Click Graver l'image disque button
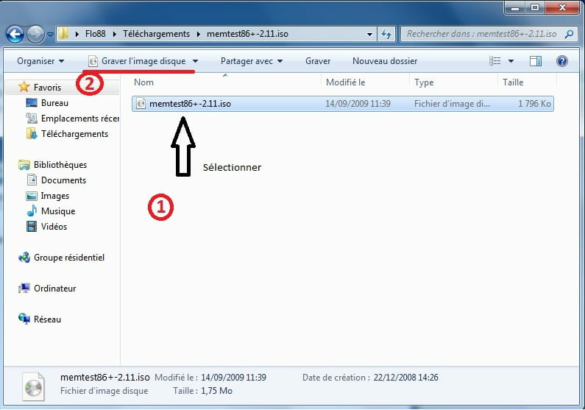 tap(137, 61)
